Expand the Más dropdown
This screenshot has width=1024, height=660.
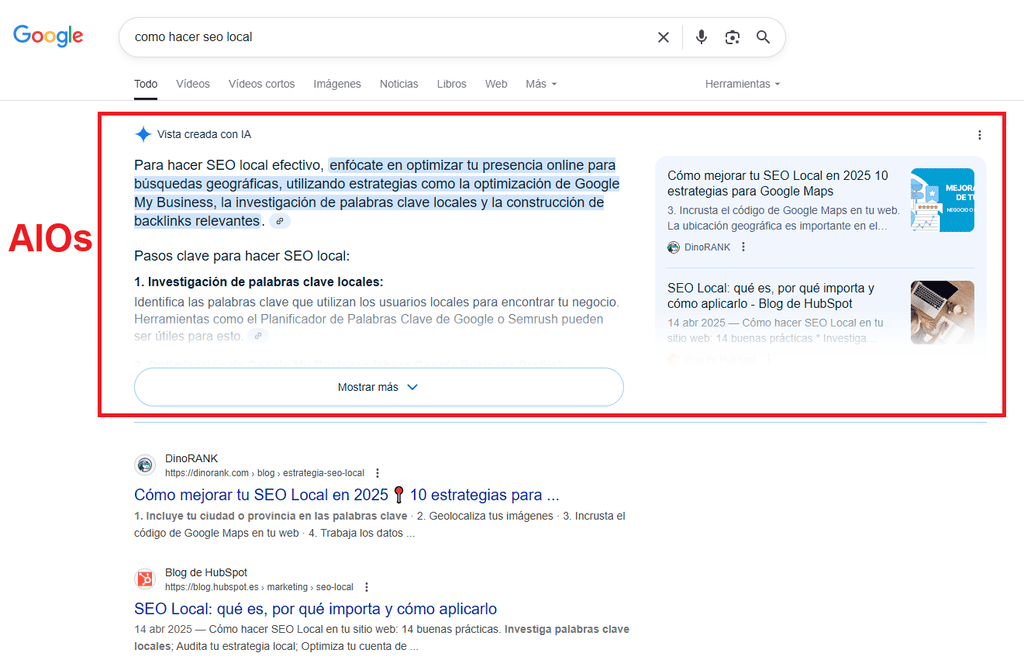point(541,84)
